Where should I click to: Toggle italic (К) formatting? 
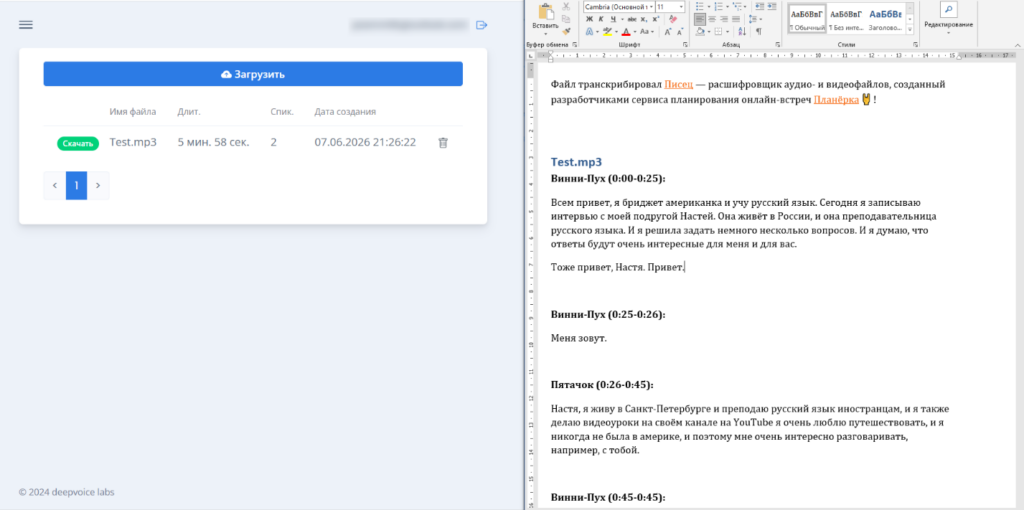click(601, 19)
